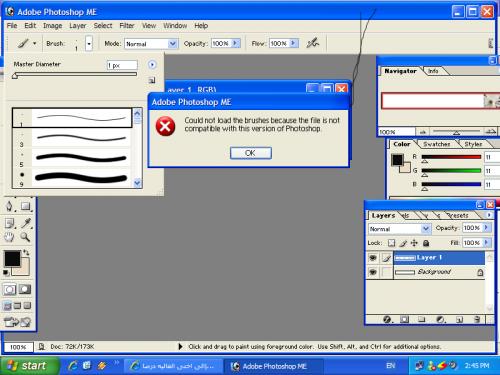The image size is (500, 375).
Task: Enable the Airbrush option icon
Action: point(313,43)
